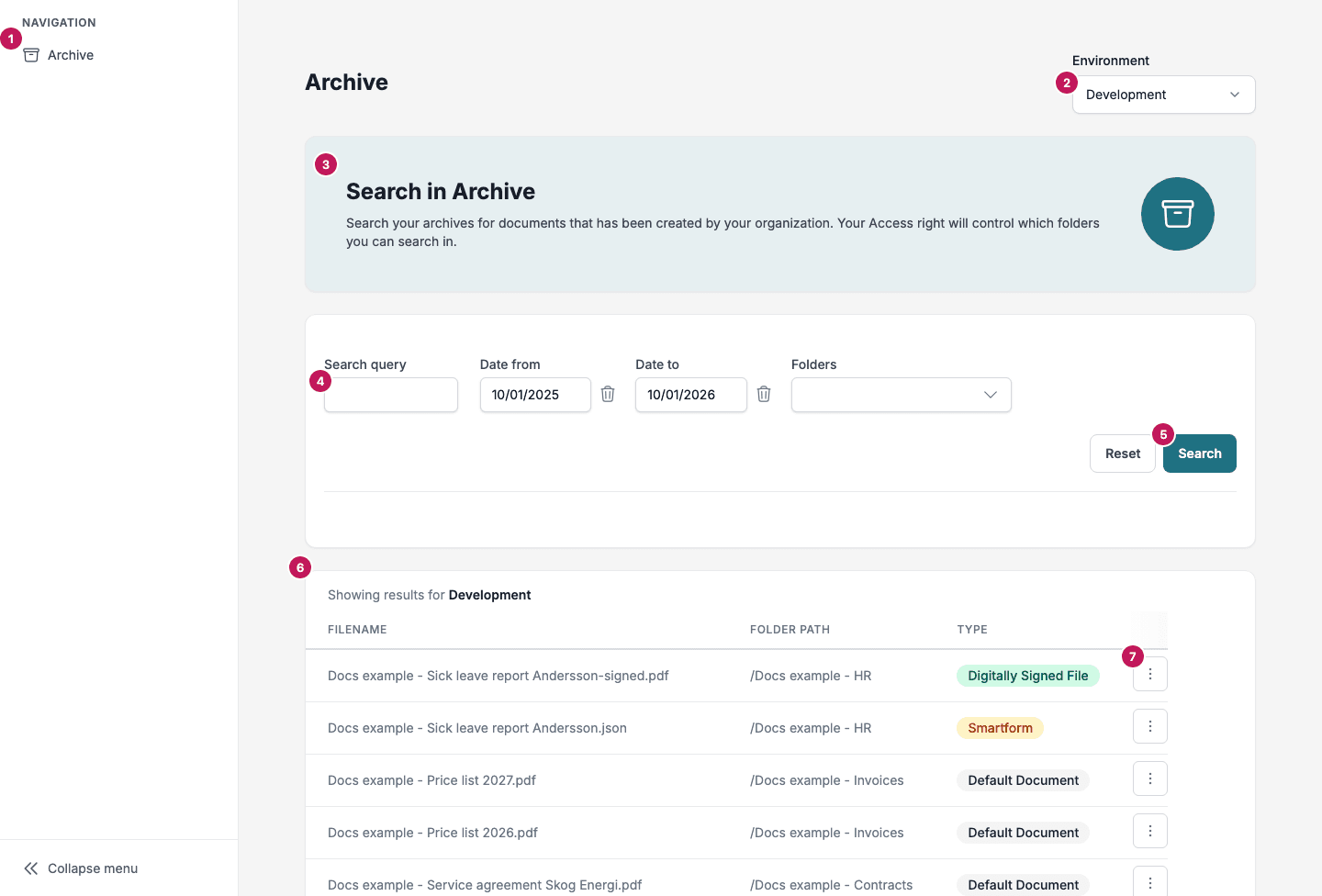Open actions menu for Price list 2027.pdf
The image size is (1322, 896).
(1150, 778)
